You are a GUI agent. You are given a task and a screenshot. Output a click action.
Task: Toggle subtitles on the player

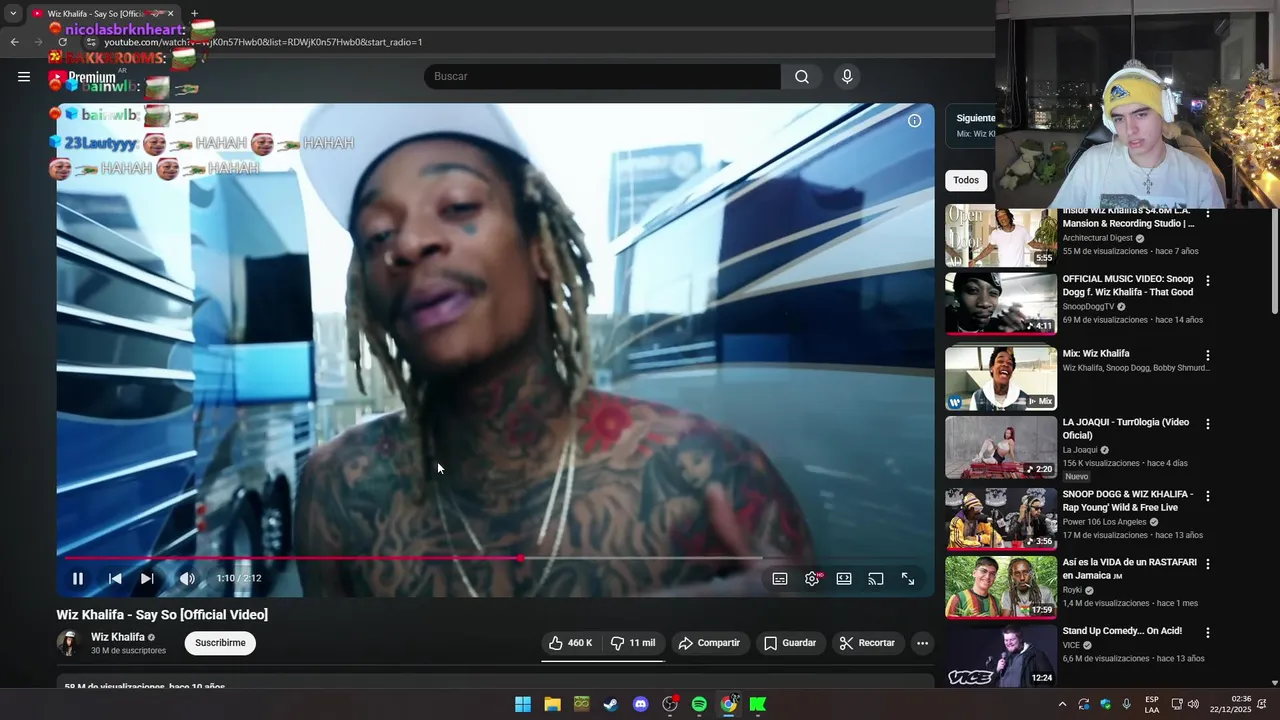(780, 578)
